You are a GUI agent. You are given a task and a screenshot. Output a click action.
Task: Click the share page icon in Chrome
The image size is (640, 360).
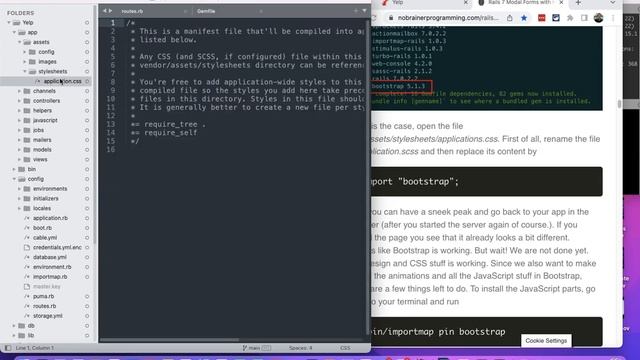pyautogui.click(x=510, y=18)
